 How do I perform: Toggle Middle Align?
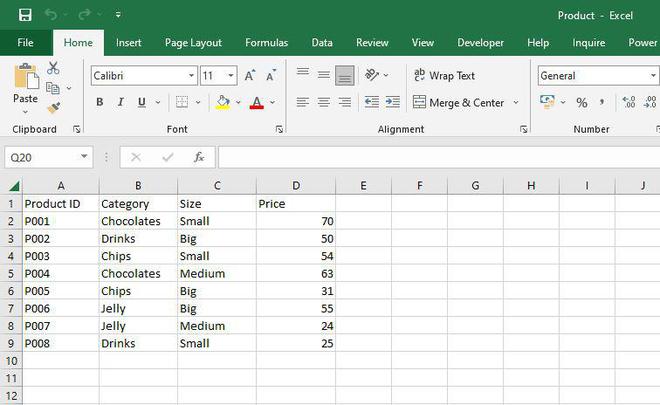pos(324,75)
